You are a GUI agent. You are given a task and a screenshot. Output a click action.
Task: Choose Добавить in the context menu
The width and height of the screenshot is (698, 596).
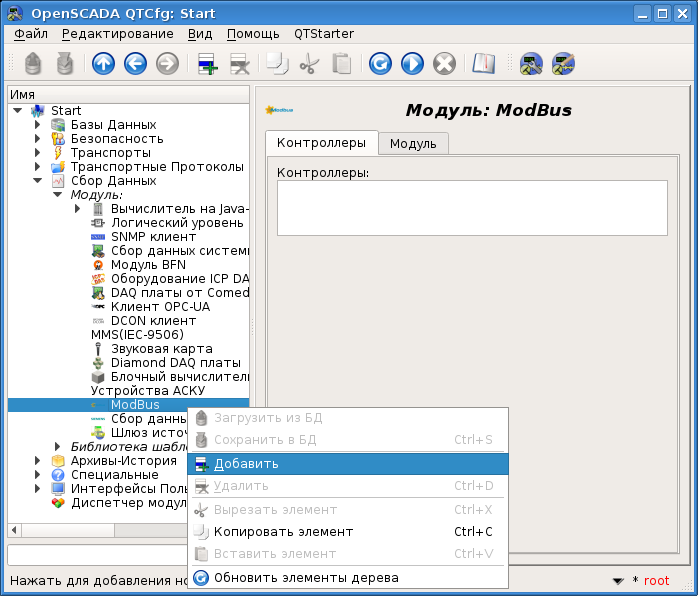[x=246, y=464]
